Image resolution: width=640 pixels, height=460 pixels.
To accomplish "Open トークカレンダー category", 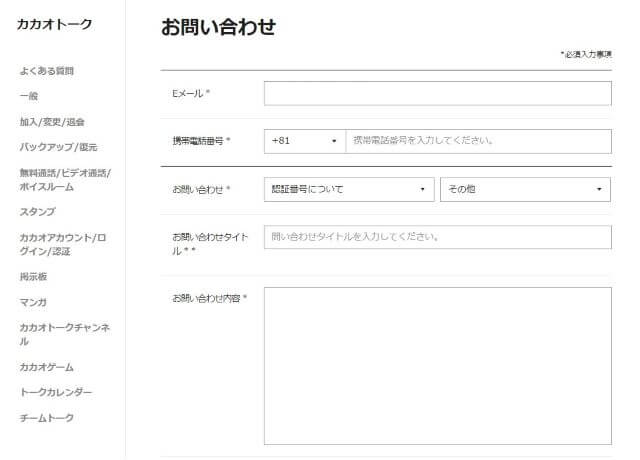I will 56,392.
